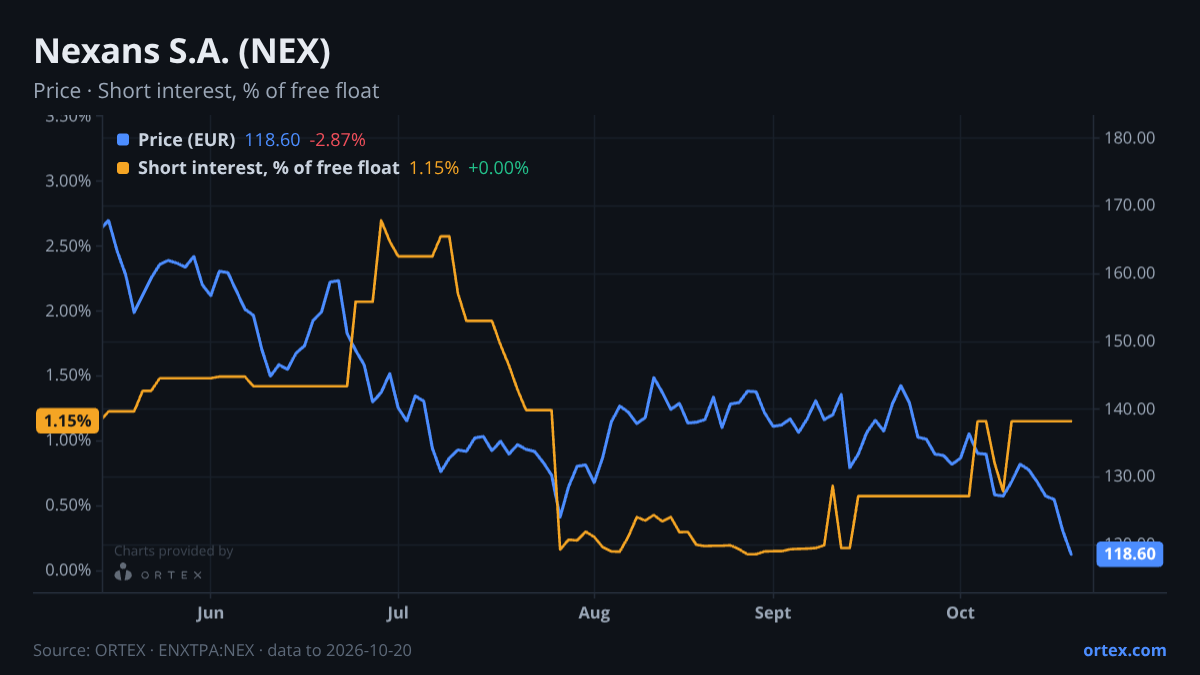Click the 180.00 right axis label
1200x675 pixels.
pyautogui.click(x=1130, y=137)
